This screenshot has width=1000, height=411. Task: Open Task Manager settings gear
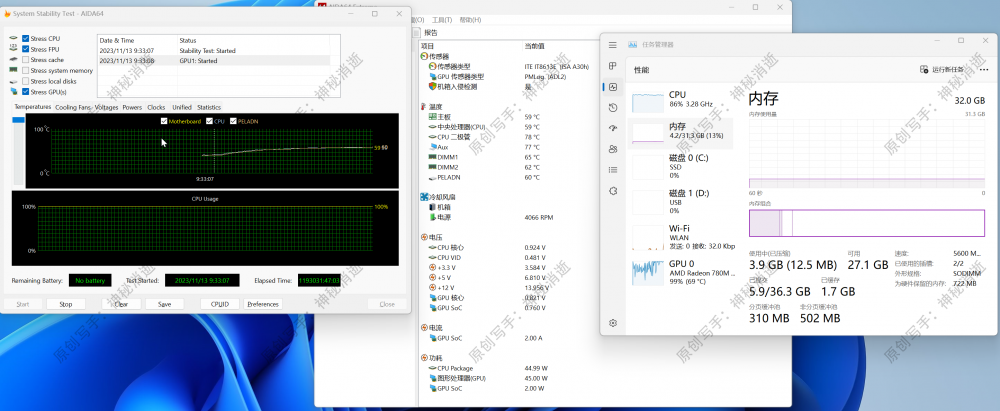pyautogui.click(x=613, y=323)
